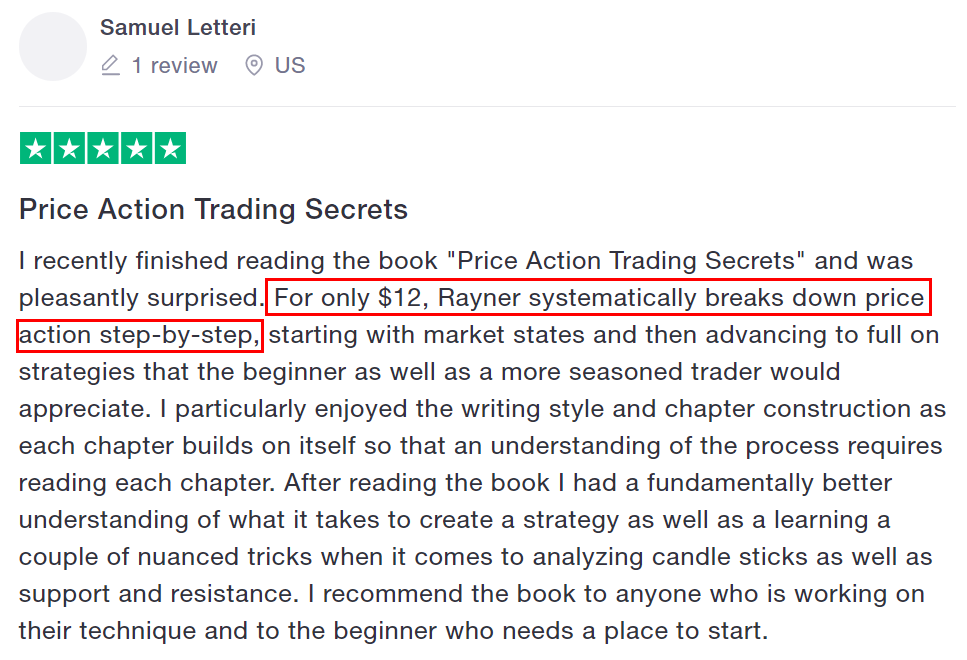Click the quoted book title in review body
The height and width of the screenshot is (660, 967).
[x=626, y=261]
